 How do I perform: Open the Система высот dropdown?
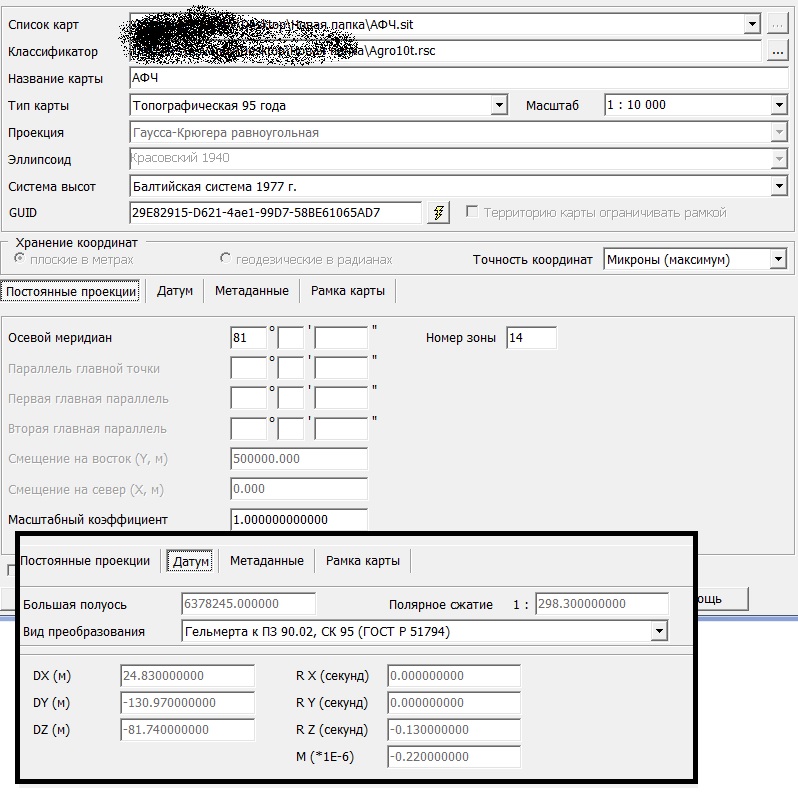coord(779,186)
